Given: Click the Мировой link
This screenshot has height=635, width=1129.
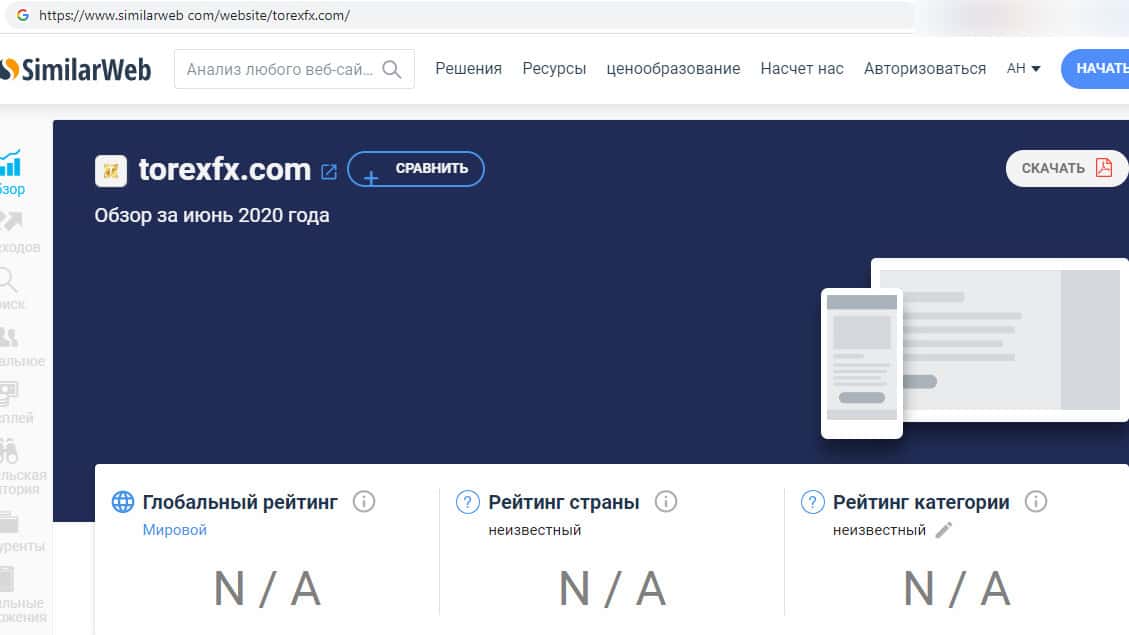Looking at the screenshot, I should (174, 530).
